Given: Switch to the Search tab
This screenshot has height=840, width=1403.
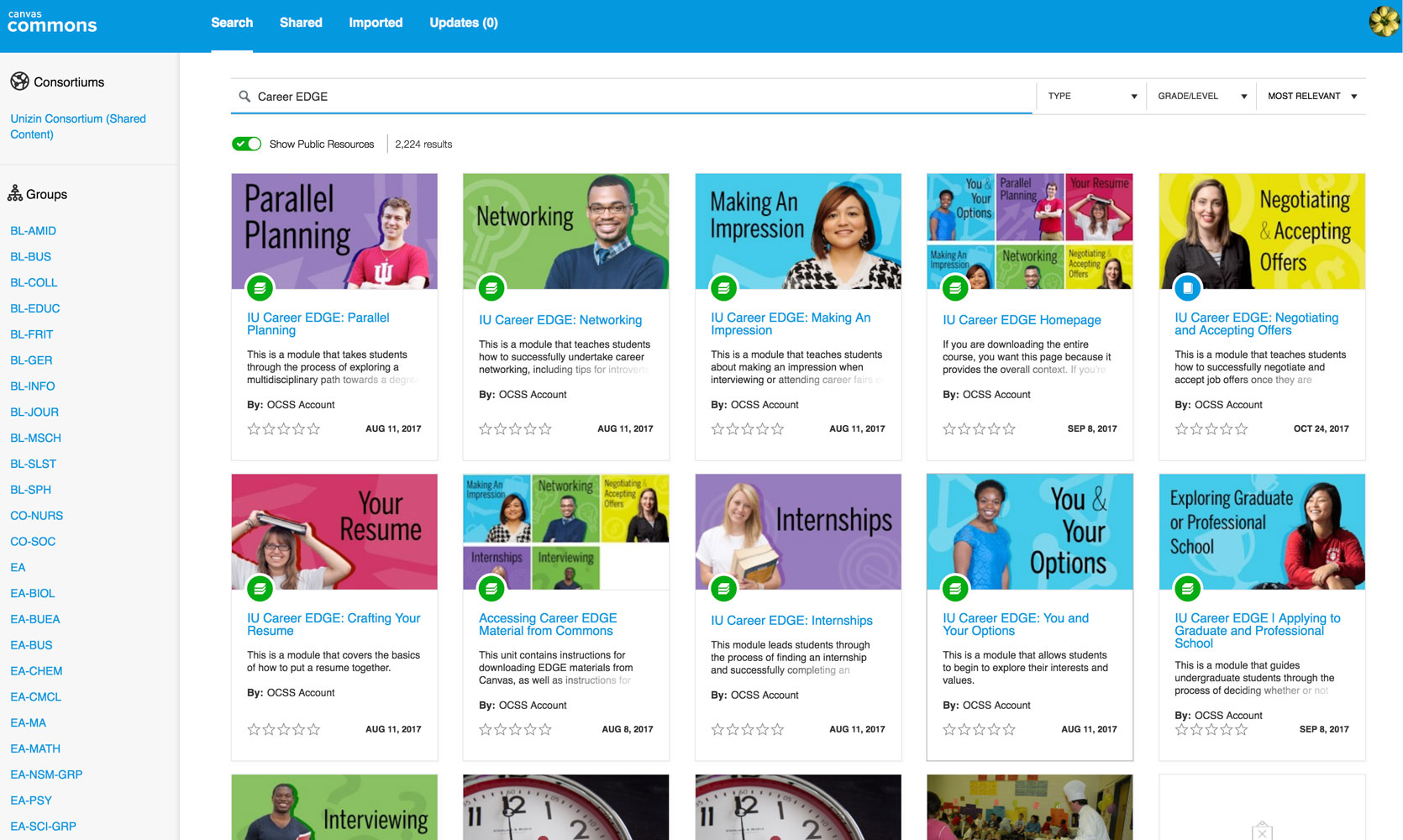Looking at the screenshot, I should click(x=232, y=23).
